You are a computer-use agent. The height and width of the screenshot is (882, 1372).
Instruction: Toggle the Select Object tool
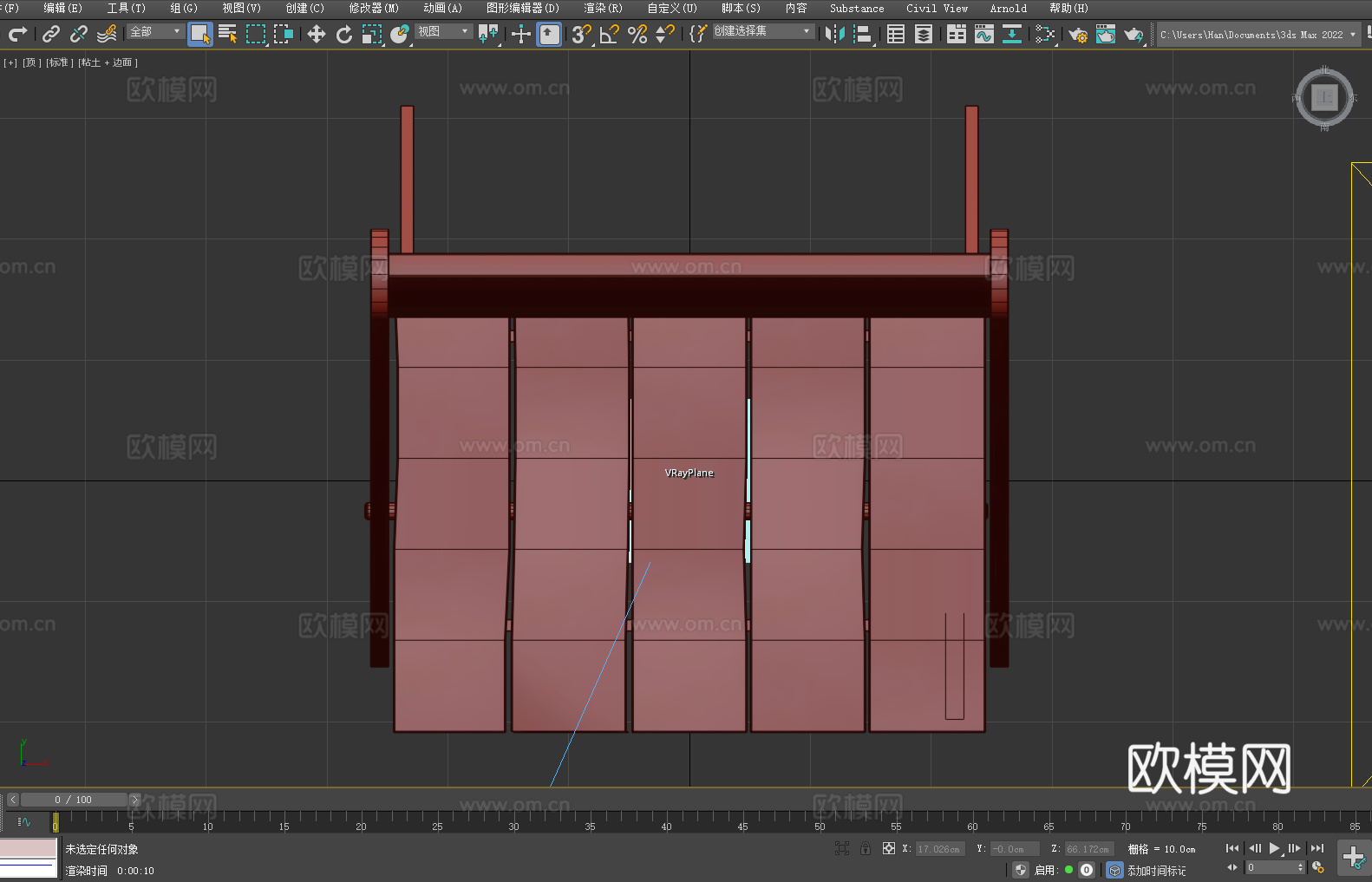[x=200, y=34]
